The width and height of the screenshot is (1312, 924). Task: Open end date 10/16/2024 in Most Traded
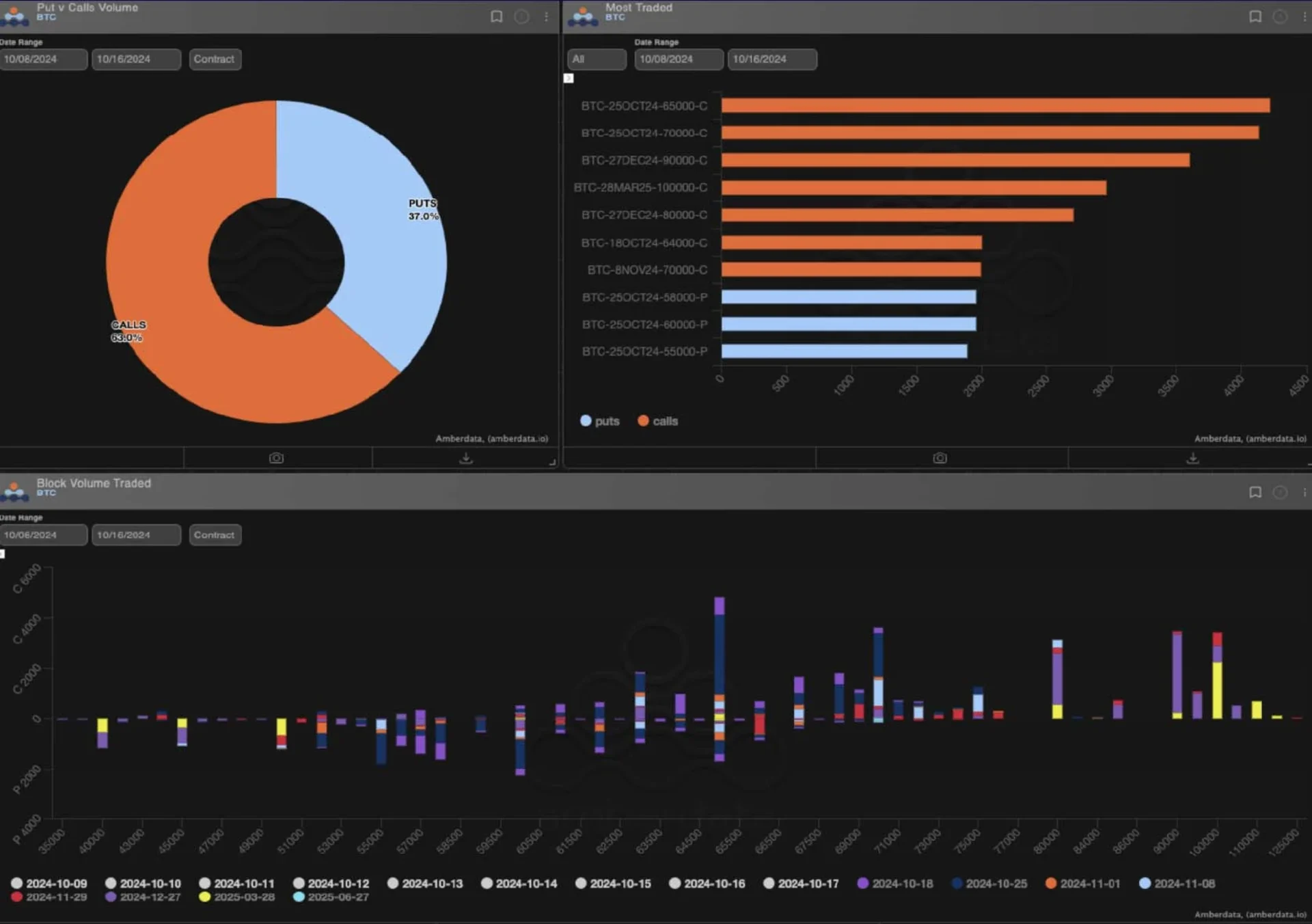(x=771, y=59)
